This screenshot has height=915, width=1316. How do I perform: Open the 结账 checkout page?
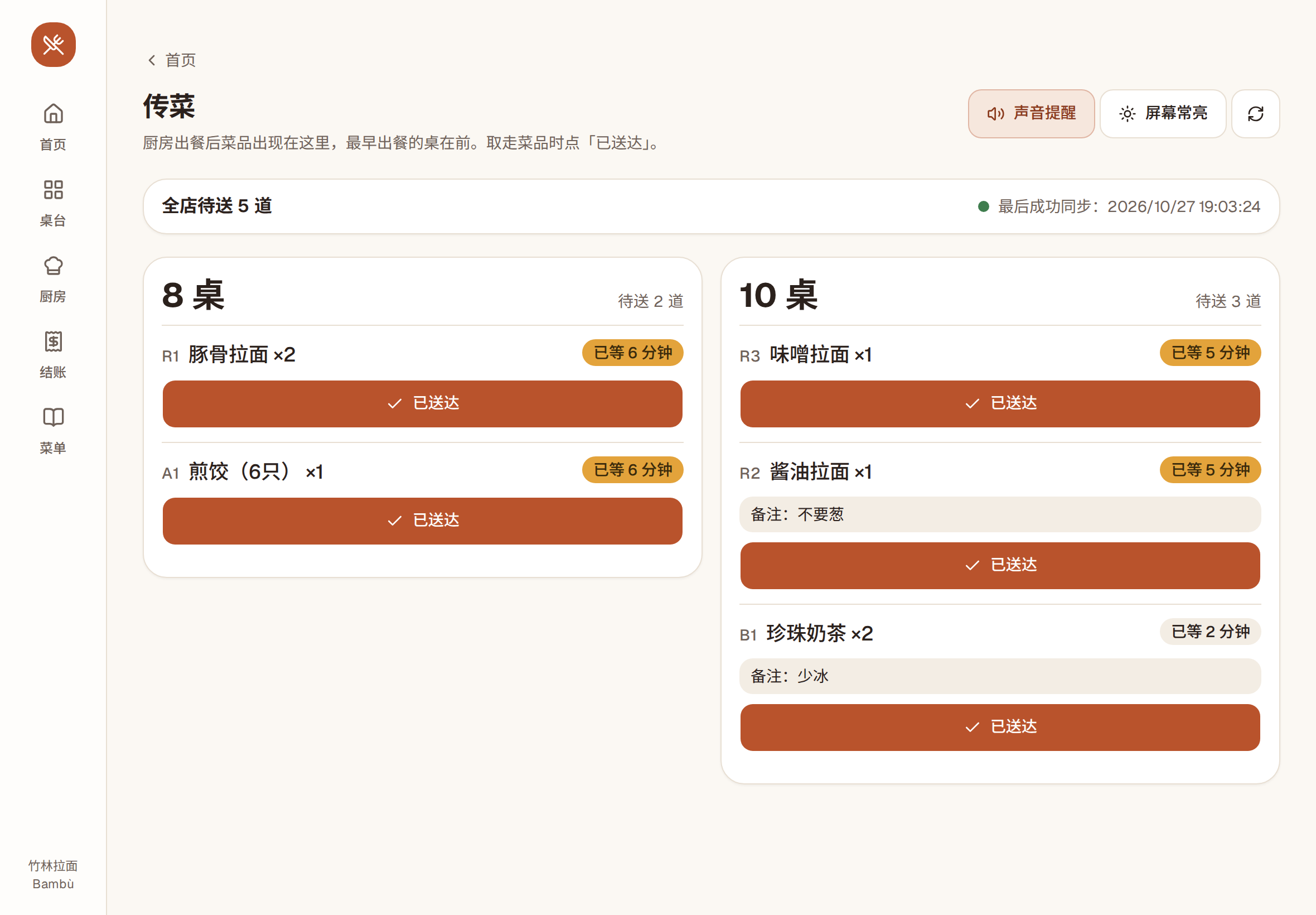coord(54,355)
